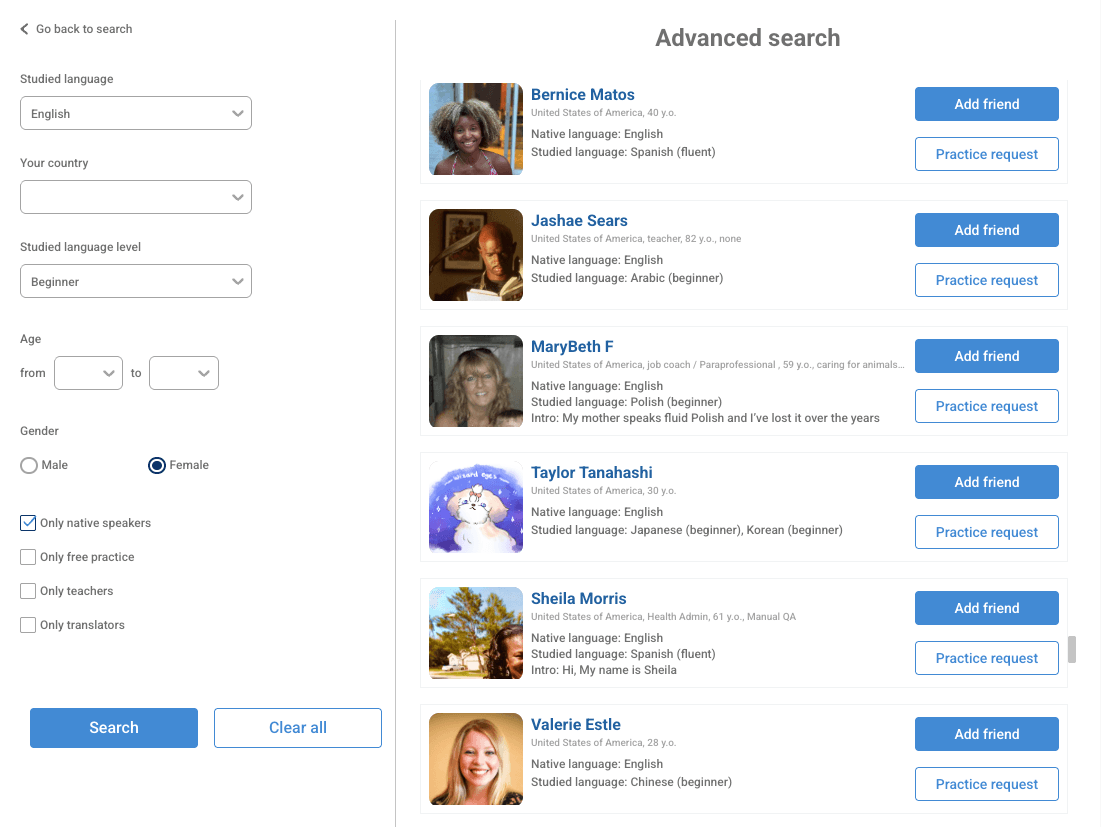The height and width of the screenshot is (827, 1101).
Task: Open Taylor Tanahashi avatar image
Action: [x=475, y=507]
